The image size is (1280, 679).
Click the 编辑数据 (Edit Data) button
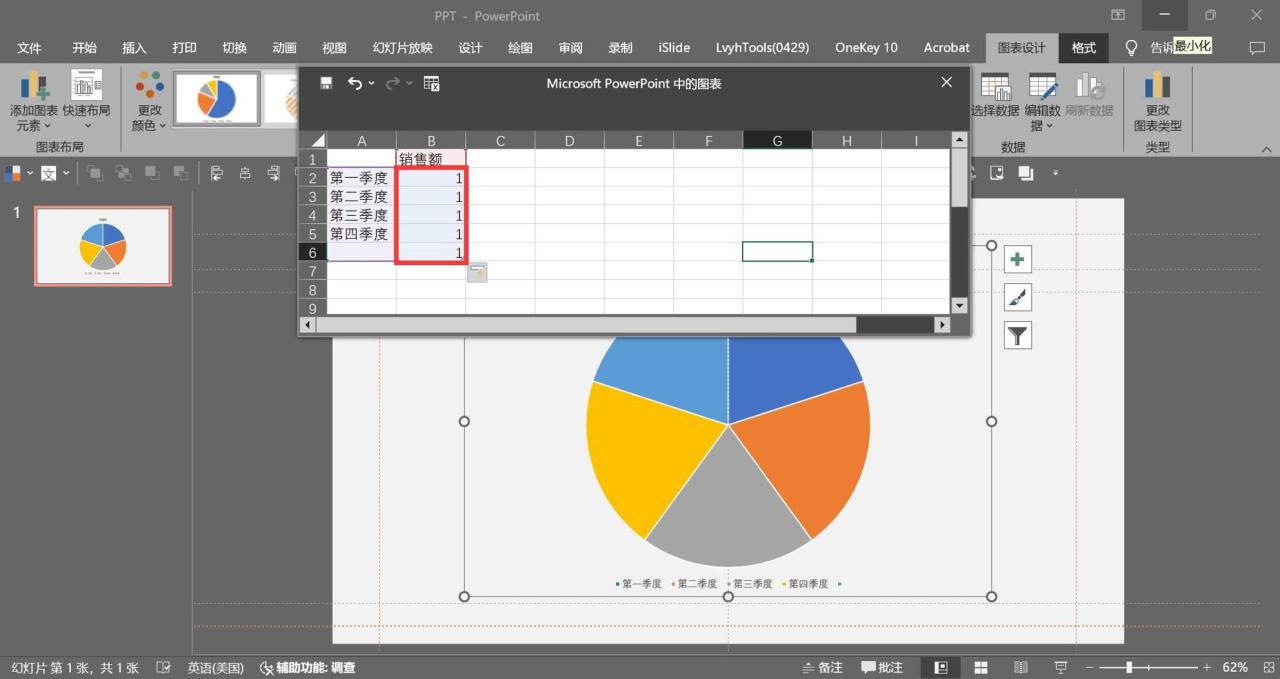[x=1043, y=102]
